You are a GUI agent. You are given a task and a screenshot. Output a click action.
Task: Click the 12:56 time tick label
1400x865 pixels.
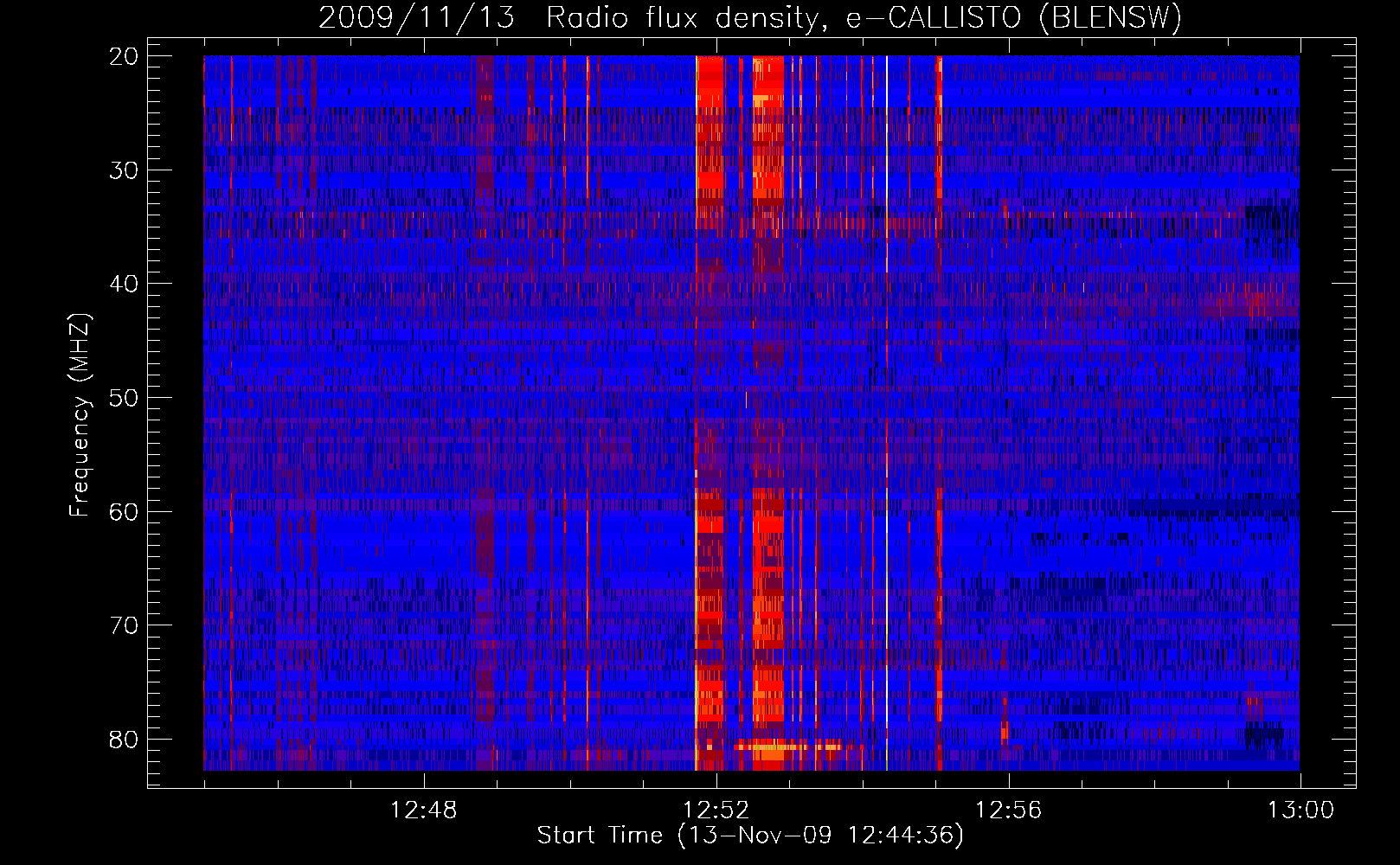(x=1008, y=811)
